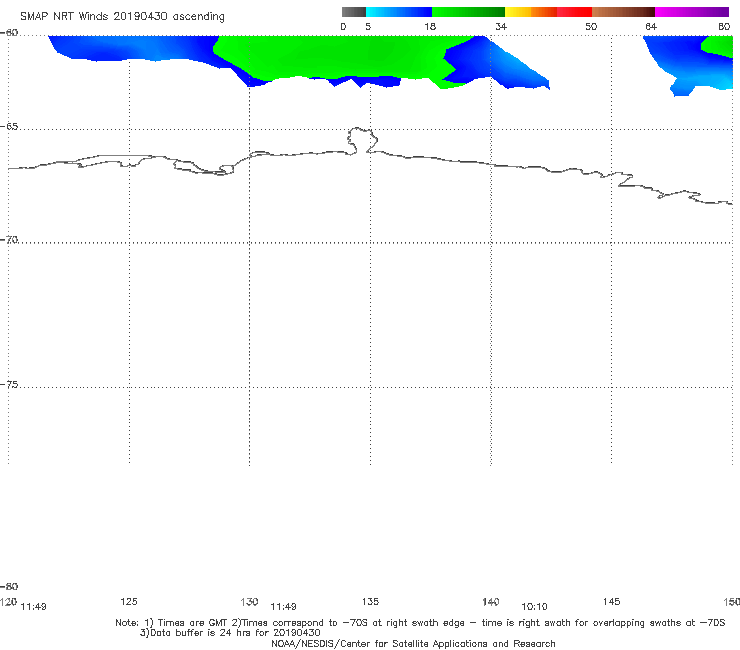
Task: Click the color bar label 80
Action: pyautogui.click(x=724, y=26)
